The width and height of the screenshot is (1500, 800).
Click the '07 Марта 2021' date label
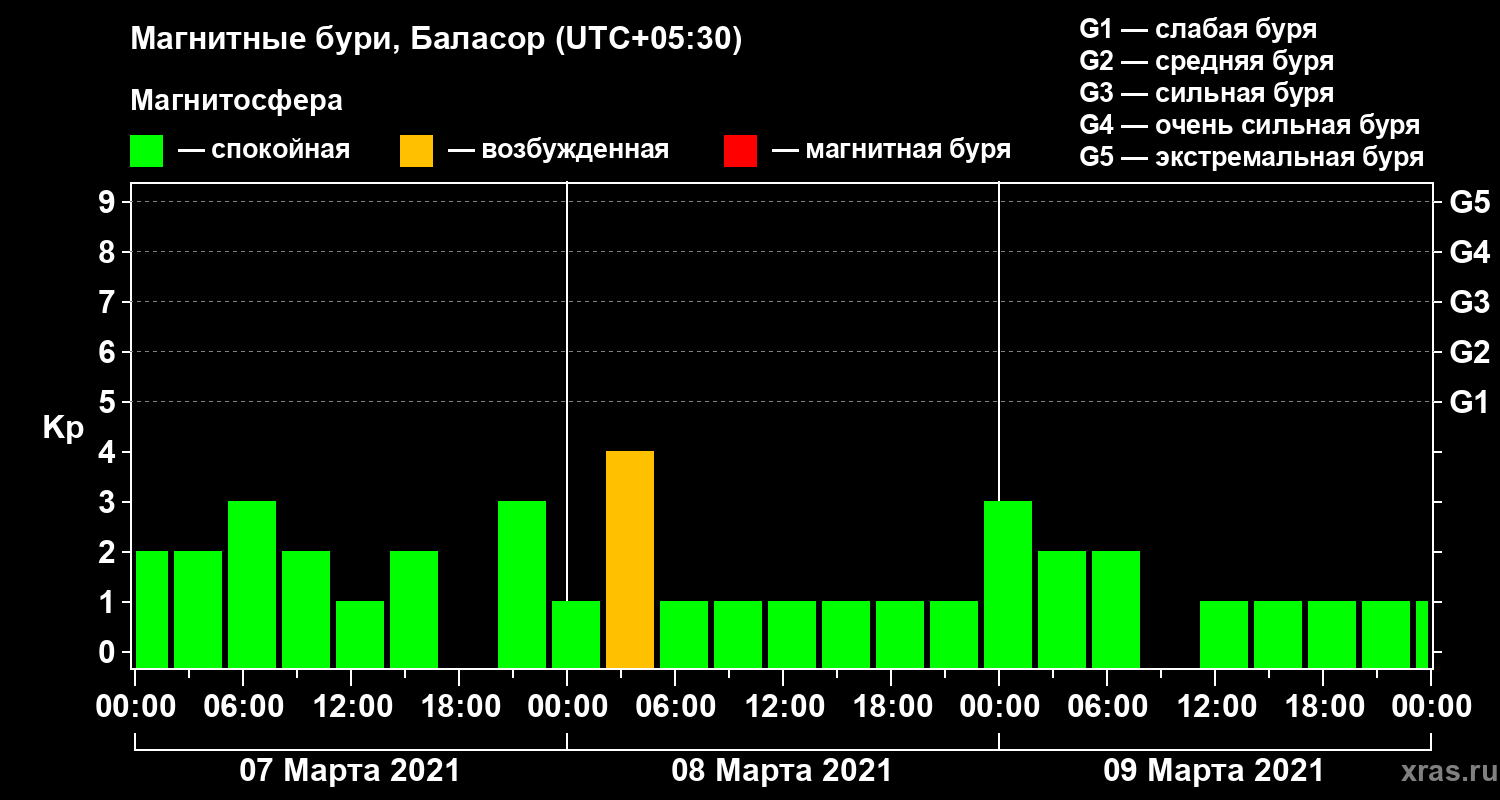click(x=350, y=771)
